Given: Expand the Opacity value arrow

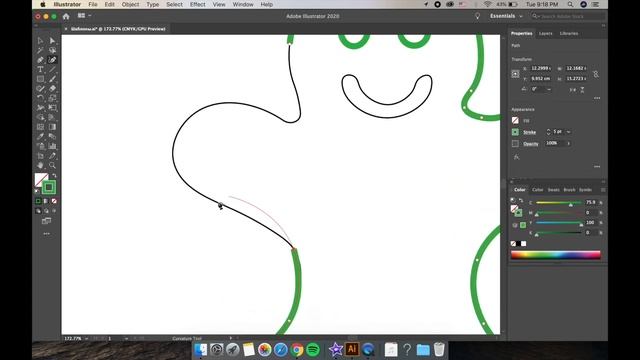Looking at the screenshot, I should pyautogui.click(x=569, y=144).
